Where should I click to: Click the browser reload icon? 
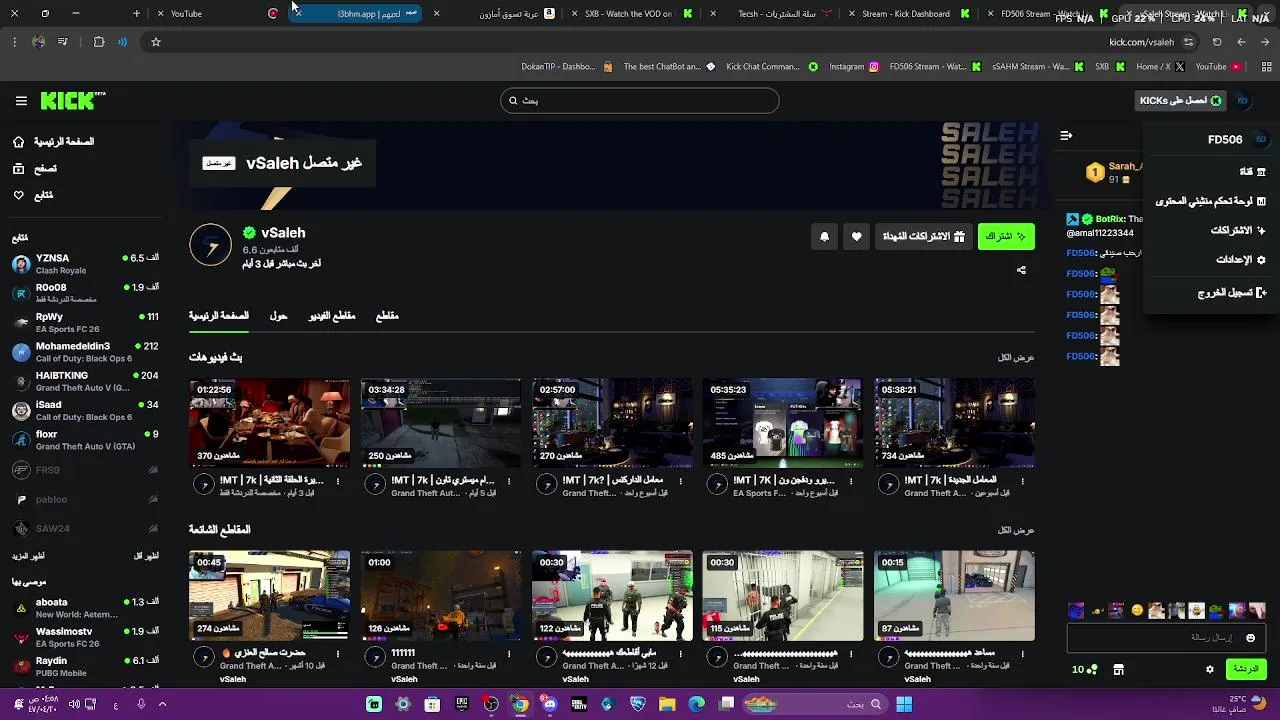1217,42
